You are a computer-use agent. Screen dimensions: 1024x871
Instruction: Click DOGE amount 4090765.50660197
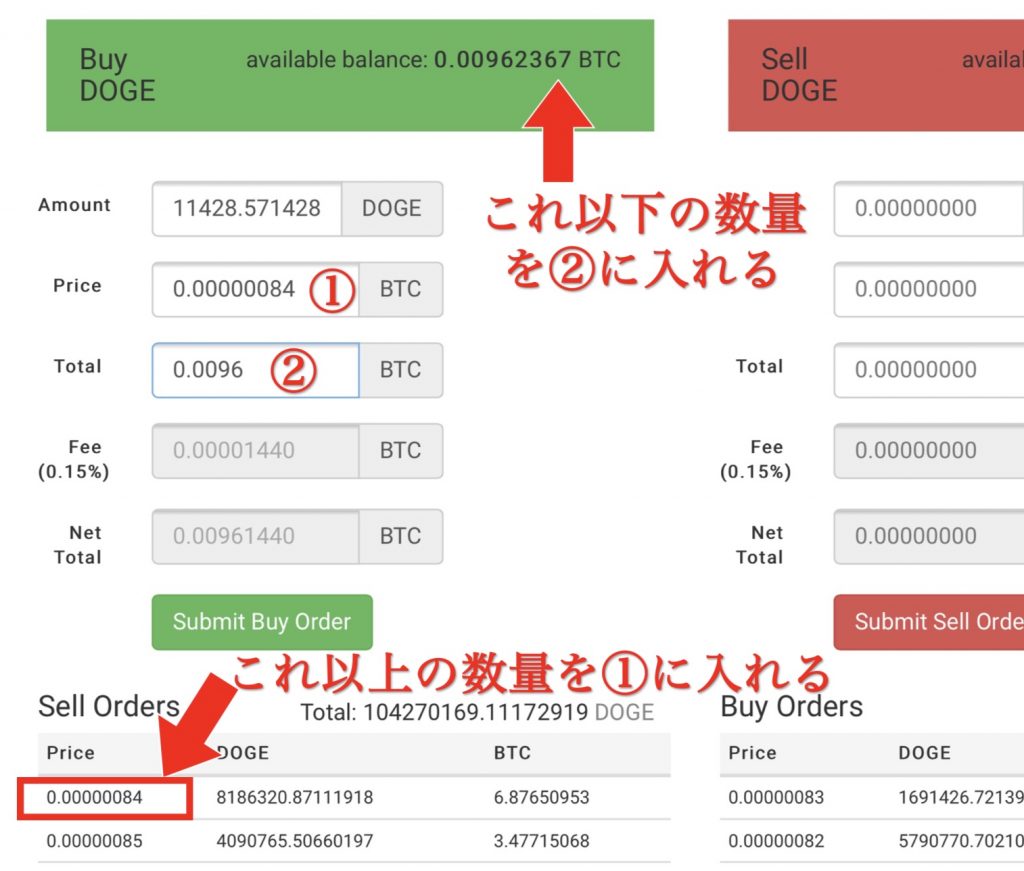(x=295, y=841)
